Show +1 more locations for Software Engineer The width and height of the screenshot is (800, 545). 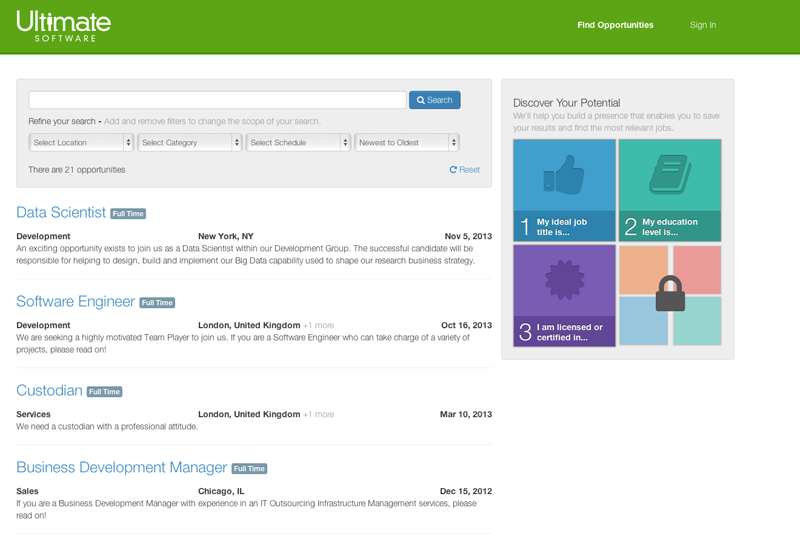tap(319, 325)
